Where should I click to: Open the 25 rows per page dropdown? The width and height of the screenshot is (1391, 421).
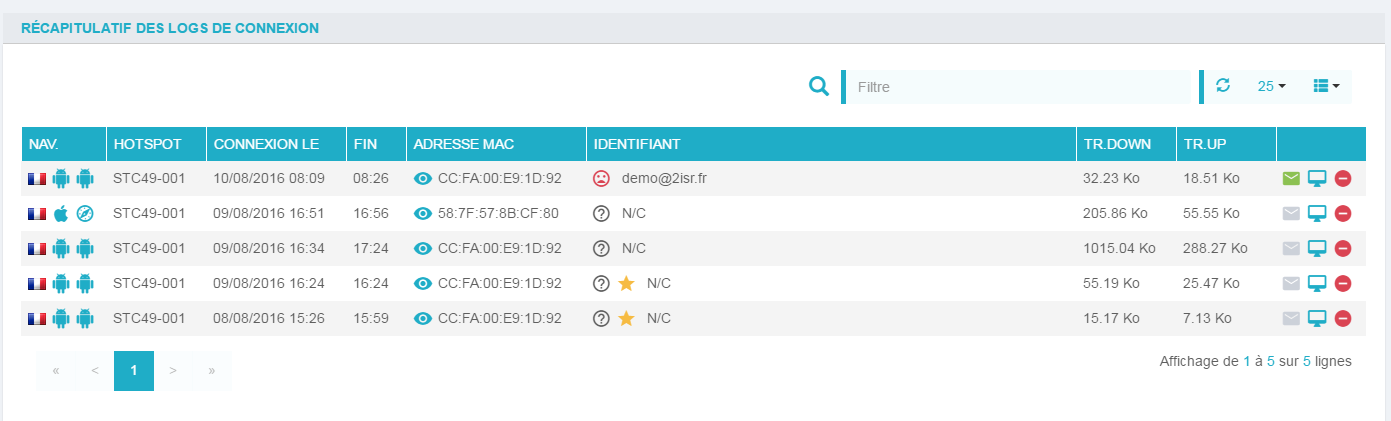click(x=1271, y=86)
